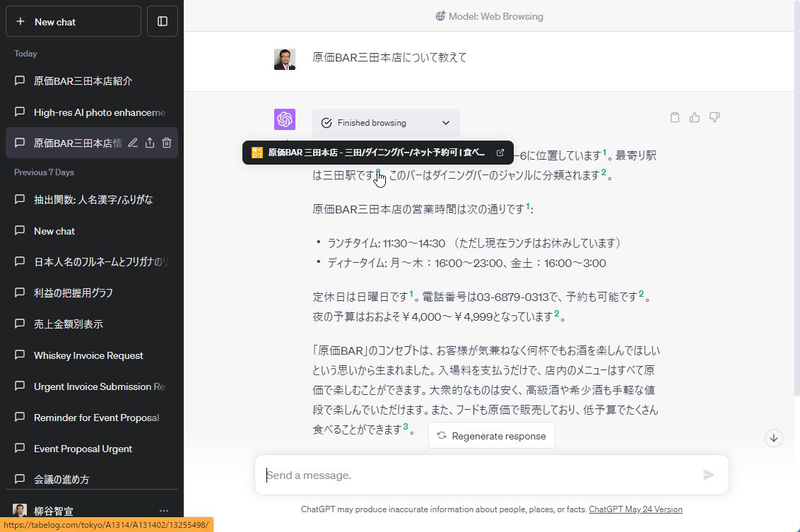
Task: Click the user photo avatar beside the question
Action: click(285, 59)
